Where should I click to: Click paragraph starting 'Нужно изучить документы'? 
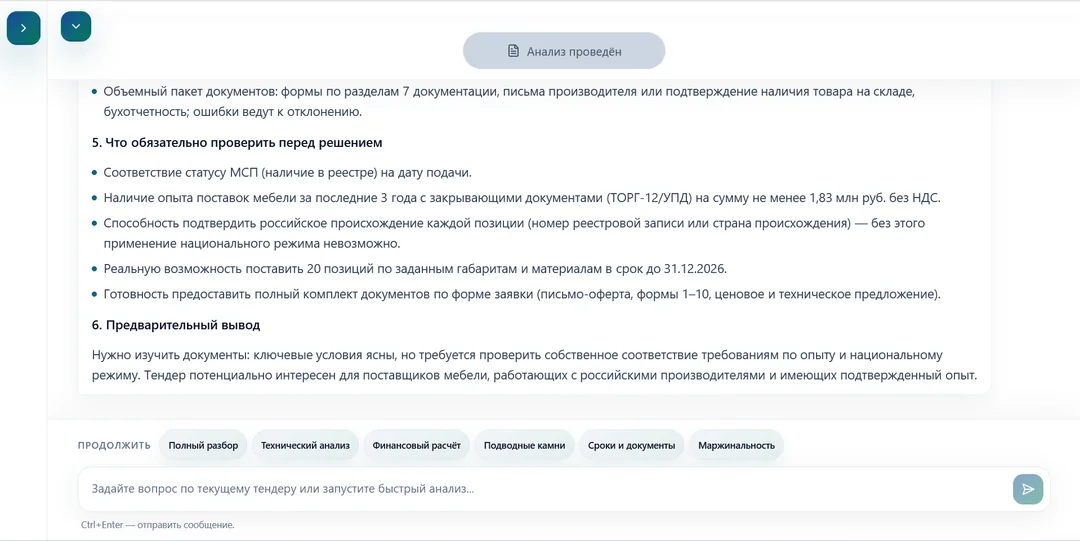coord(534,365)
